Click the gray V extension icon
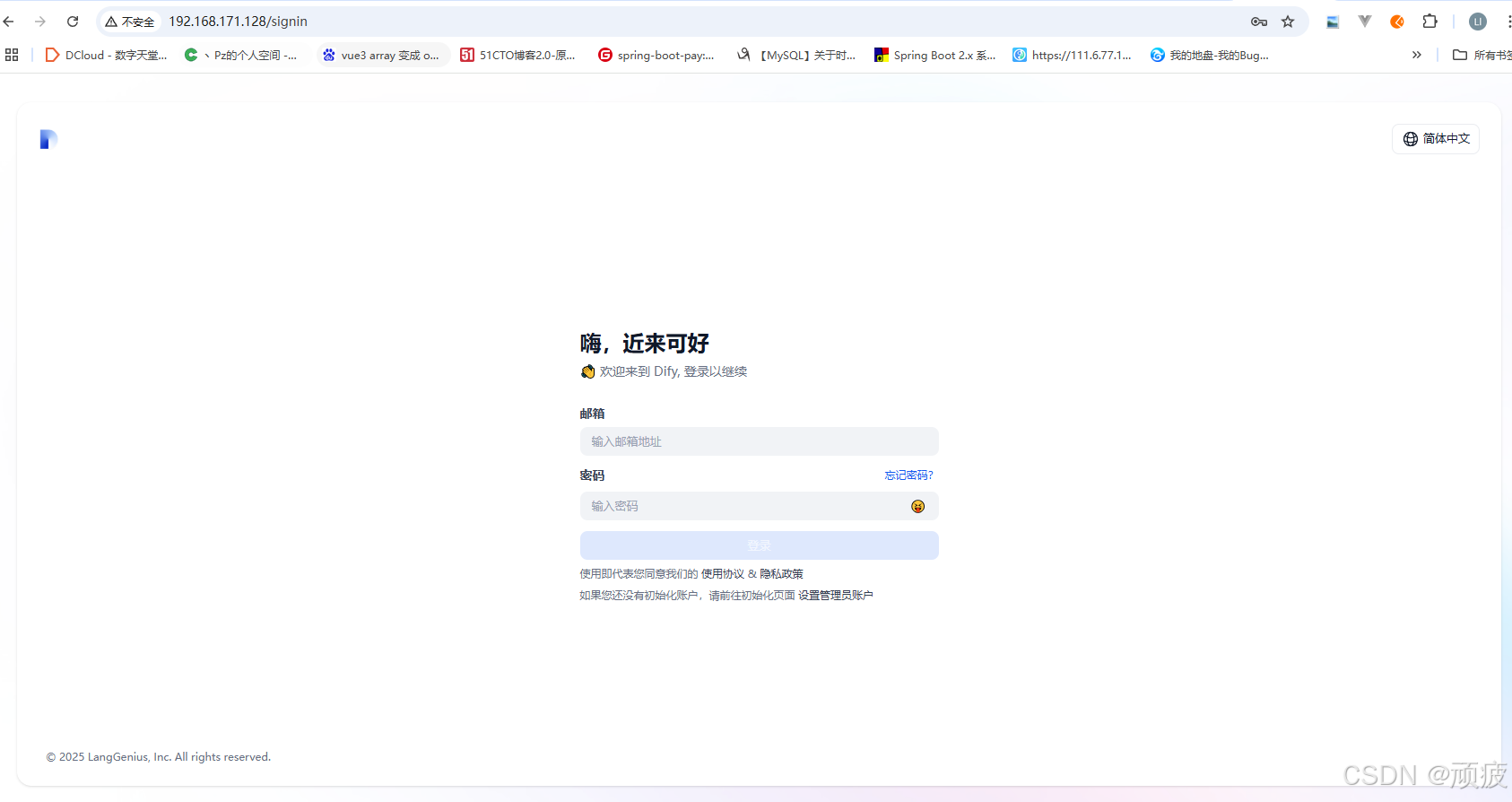The height and width of the screenshot is (802, 1512). (1365, 22)
